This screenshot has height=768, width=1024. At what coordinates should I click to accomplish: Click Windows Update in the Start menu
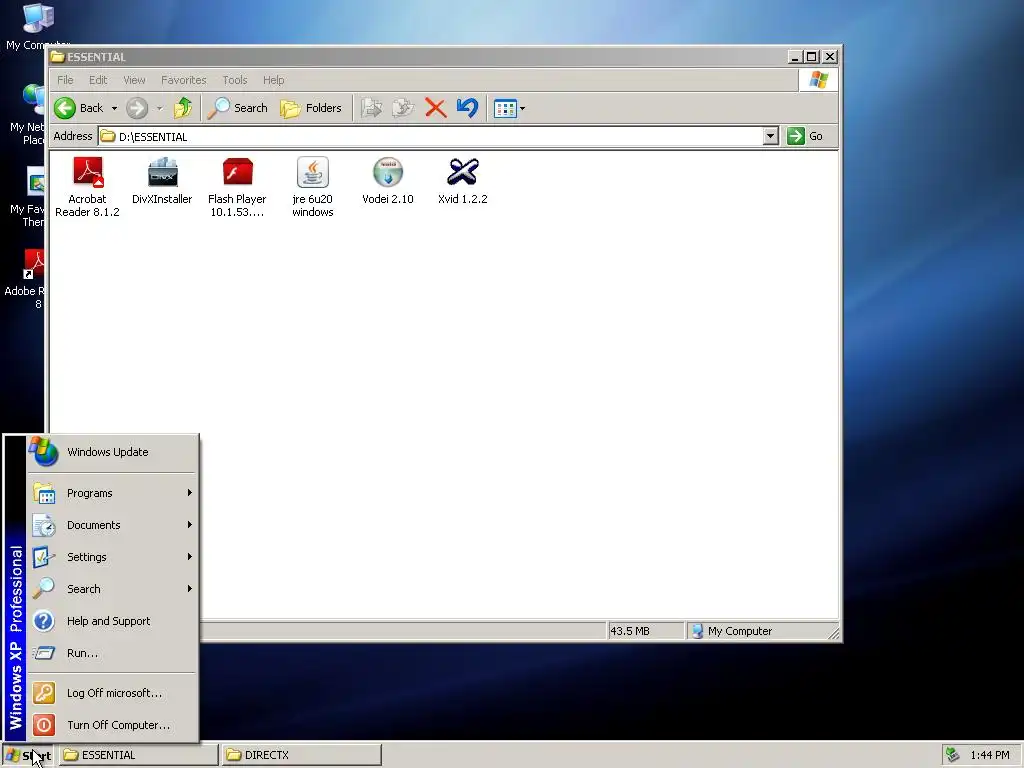[112, 452]
